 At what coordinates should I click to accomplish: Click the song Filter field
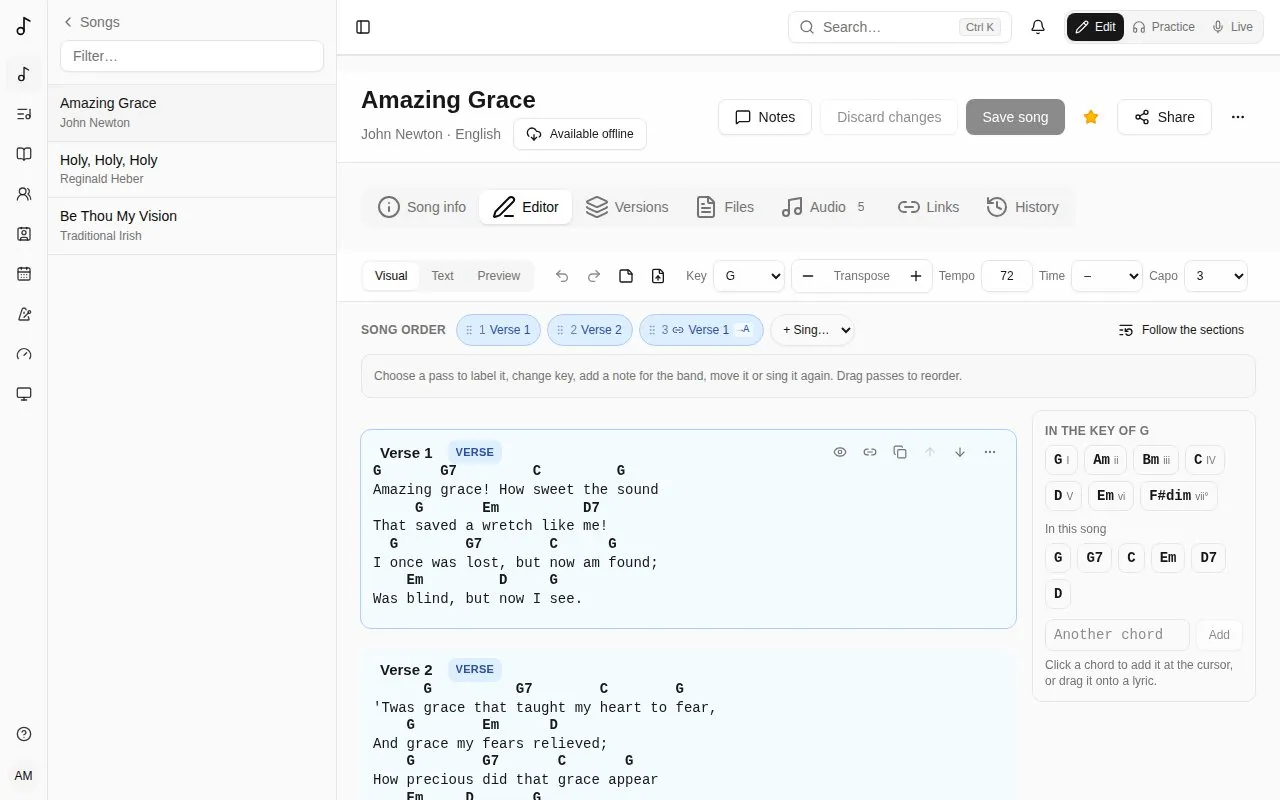pyautogui.click(x=192, y=56)
